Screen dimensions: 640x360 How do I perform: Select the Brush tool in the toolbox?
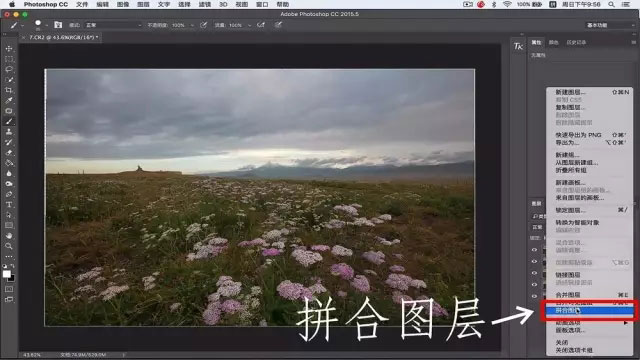point(9,121)
